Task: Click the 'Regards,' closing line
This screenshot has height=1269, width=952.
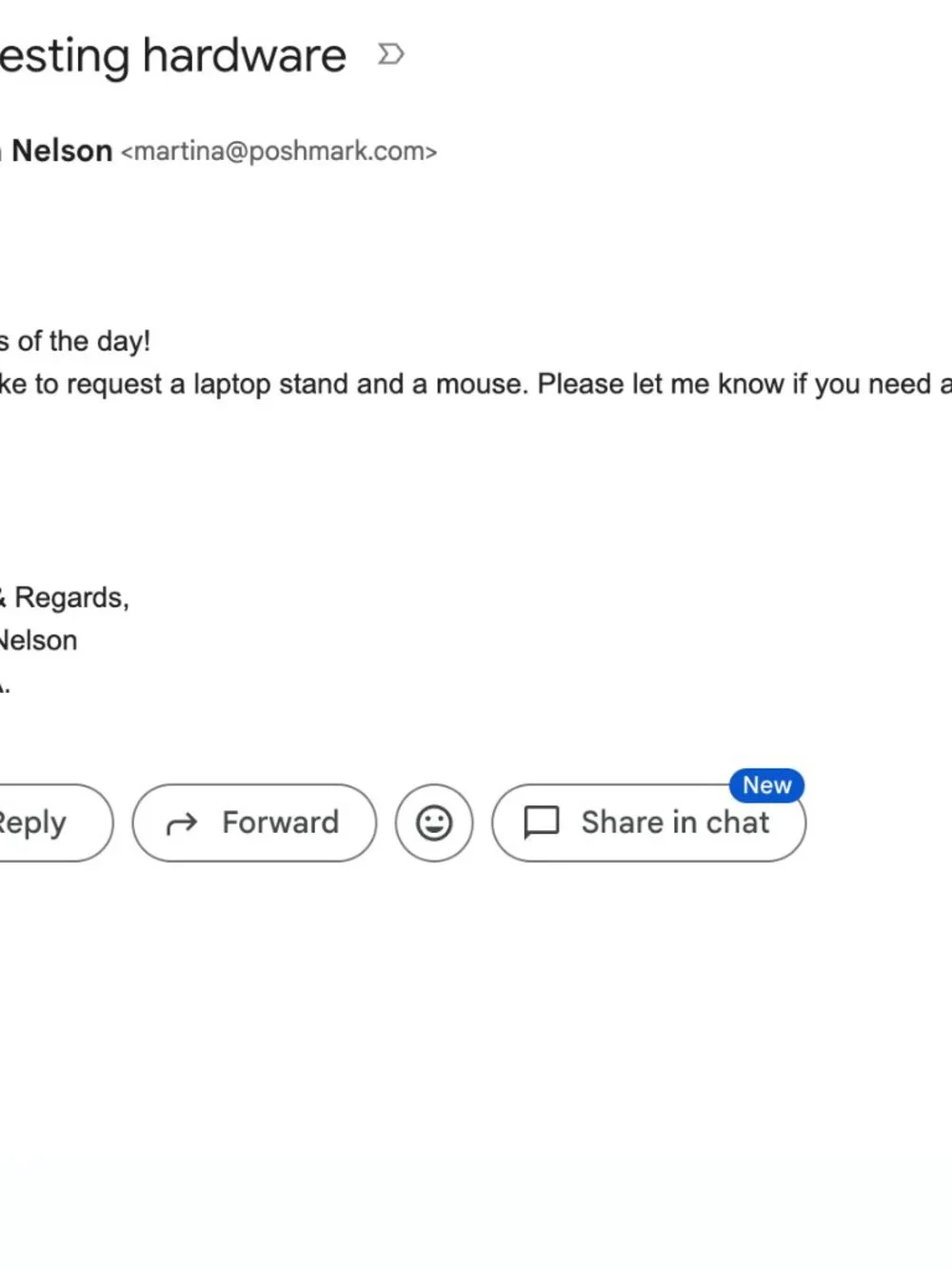Action: (x=71, y=598)
